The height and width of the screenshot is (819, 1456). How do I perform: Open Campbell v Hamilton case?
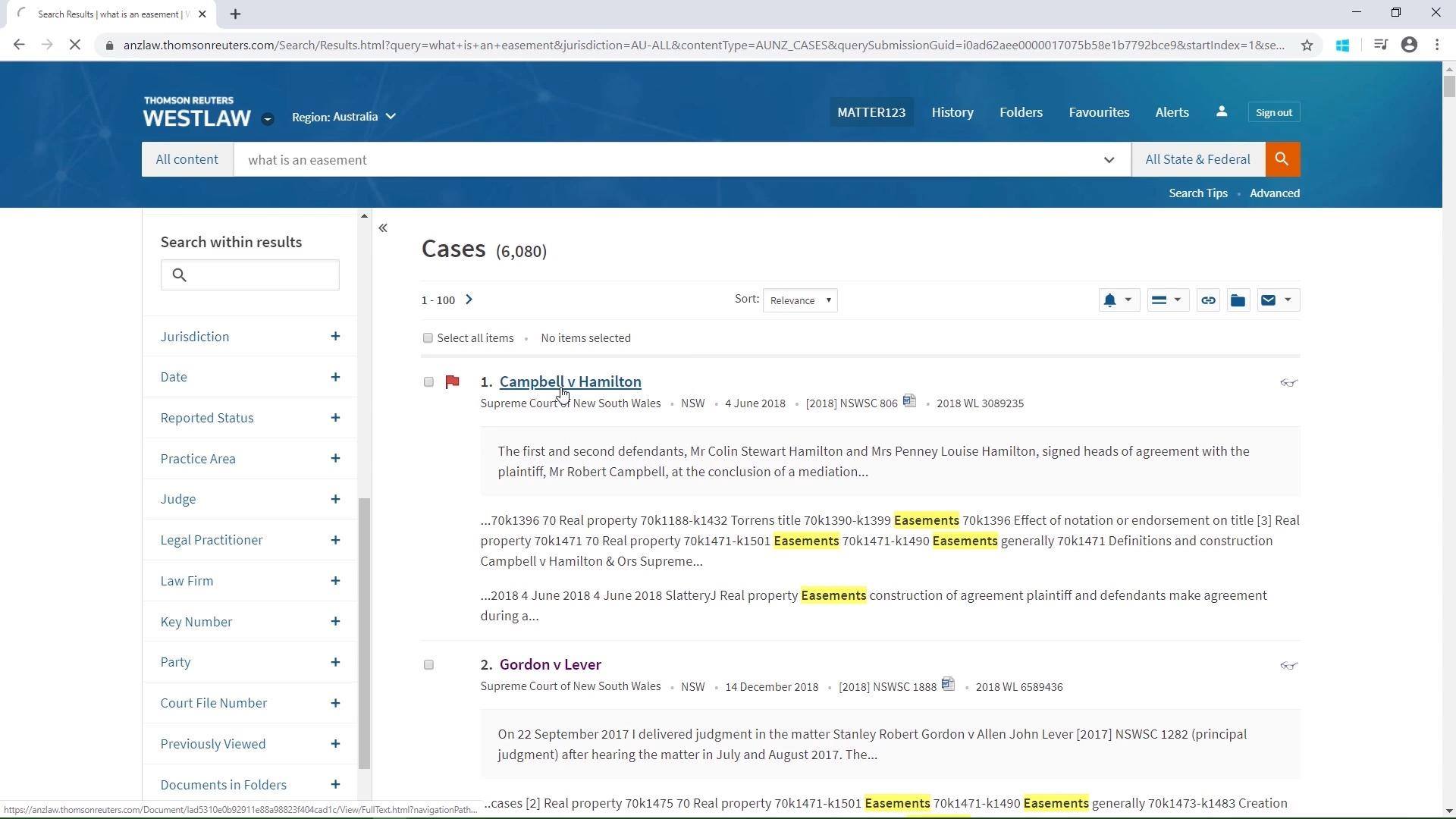point(570,382)
